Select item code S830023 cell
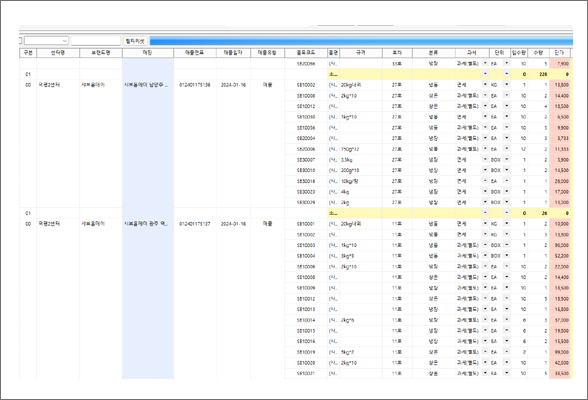This screenshot has width=588, height=400. (x=306, y=192)
